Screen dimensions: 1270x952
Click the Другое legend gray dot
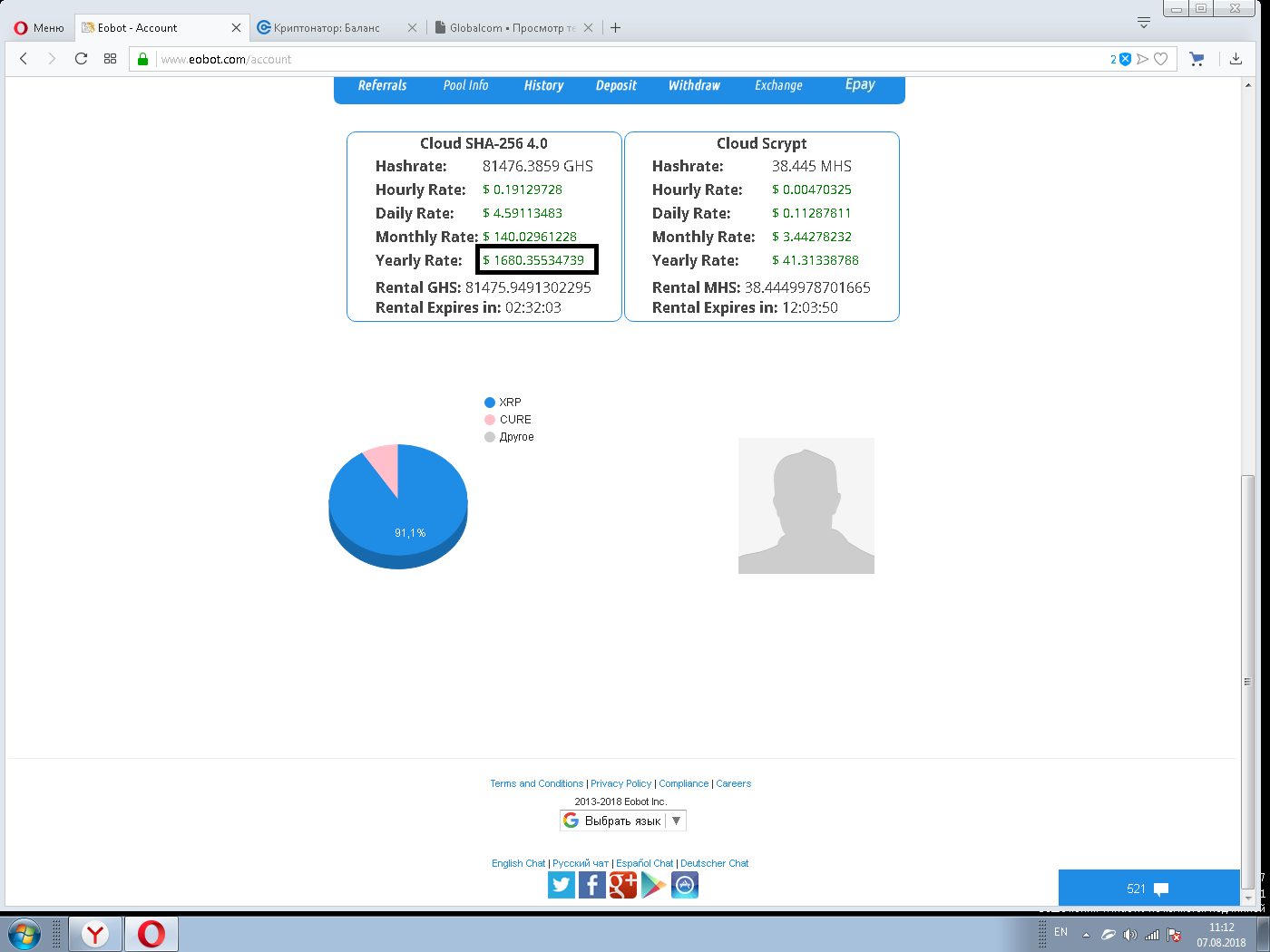tap(490, 437)
